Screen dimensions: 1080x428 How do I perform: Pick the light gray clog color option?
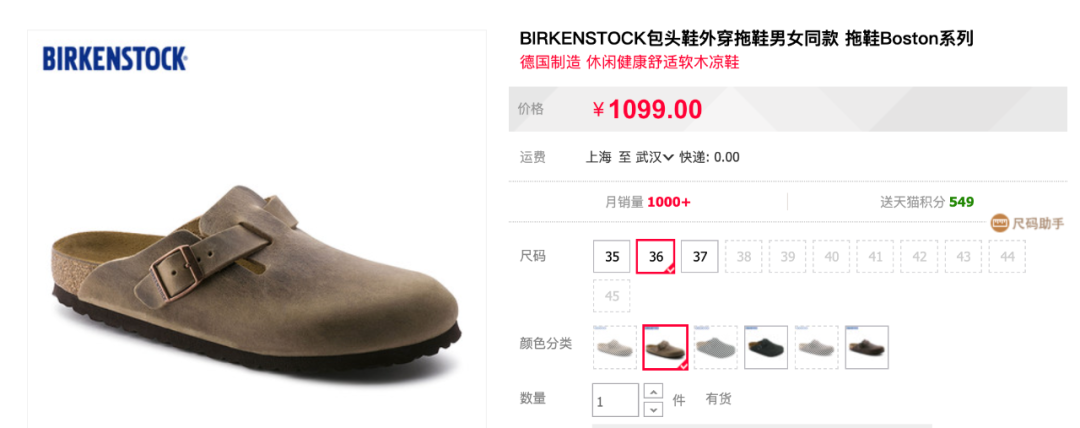point(715,347)
